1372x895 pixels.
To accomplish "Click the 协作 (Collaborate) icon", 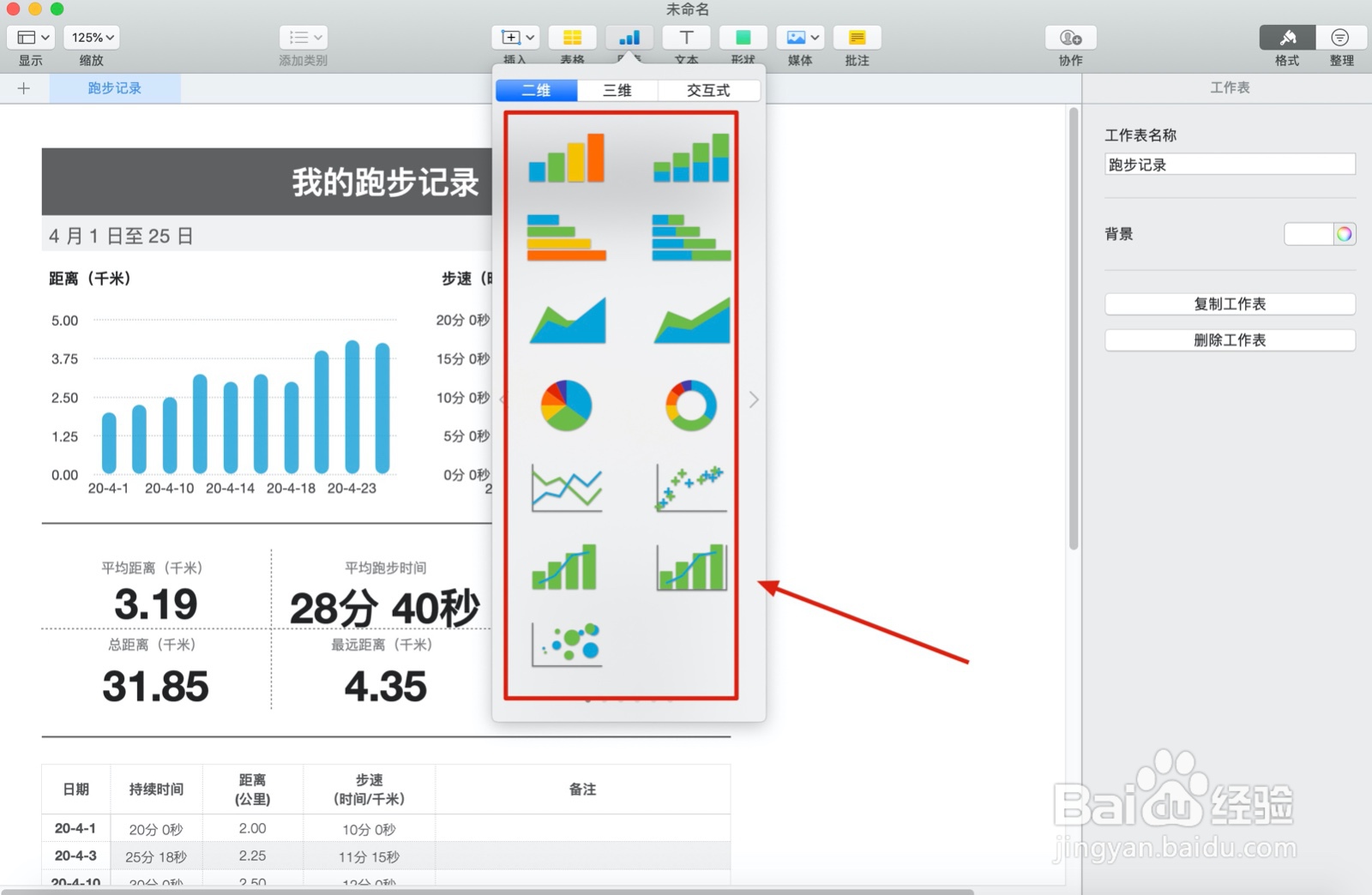I will [x=1069, y=37].
